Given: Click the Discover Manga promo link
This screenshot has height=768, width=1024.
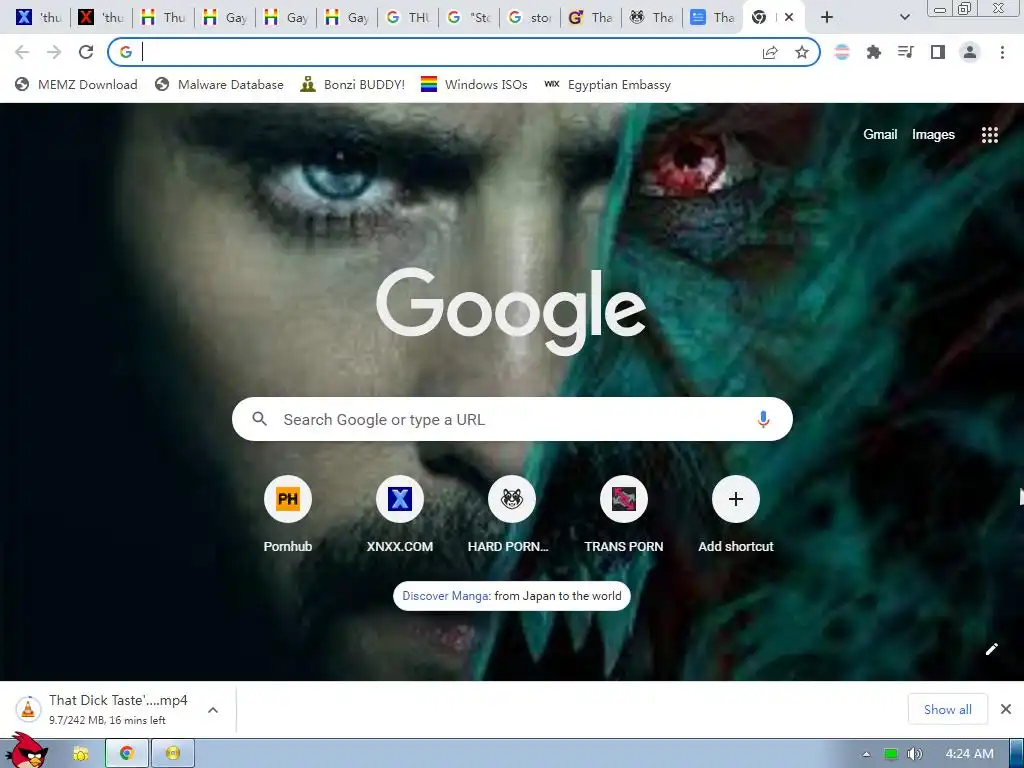Looking at the screenshot, I should (446, 596).
